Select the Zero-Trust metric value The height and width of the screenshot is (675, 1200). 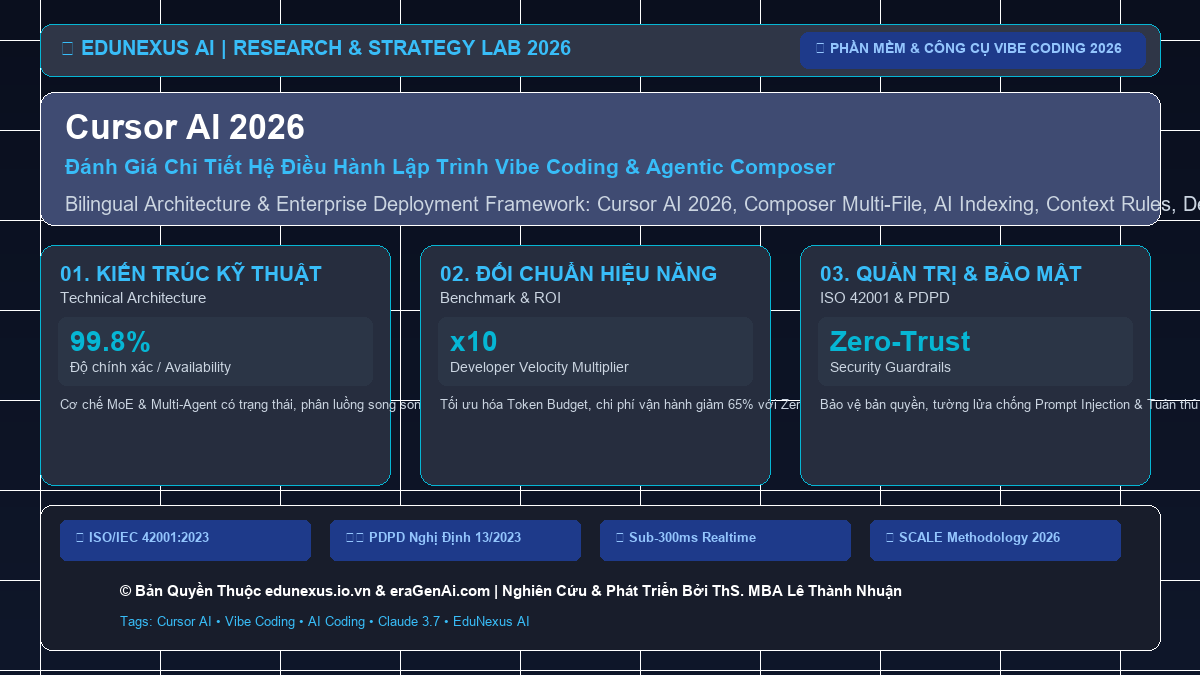[x=900, y=342]
